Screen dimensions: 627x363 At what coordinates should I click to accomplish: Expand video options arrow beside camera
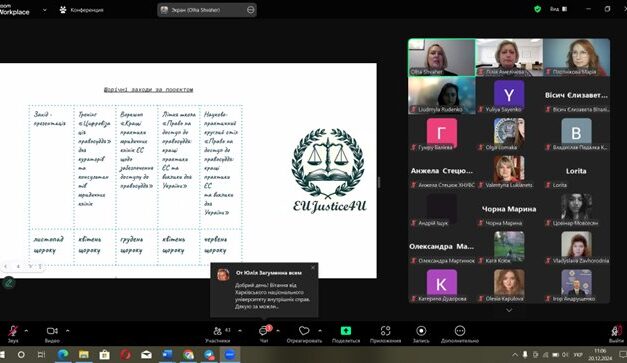[x=68, y=331]
